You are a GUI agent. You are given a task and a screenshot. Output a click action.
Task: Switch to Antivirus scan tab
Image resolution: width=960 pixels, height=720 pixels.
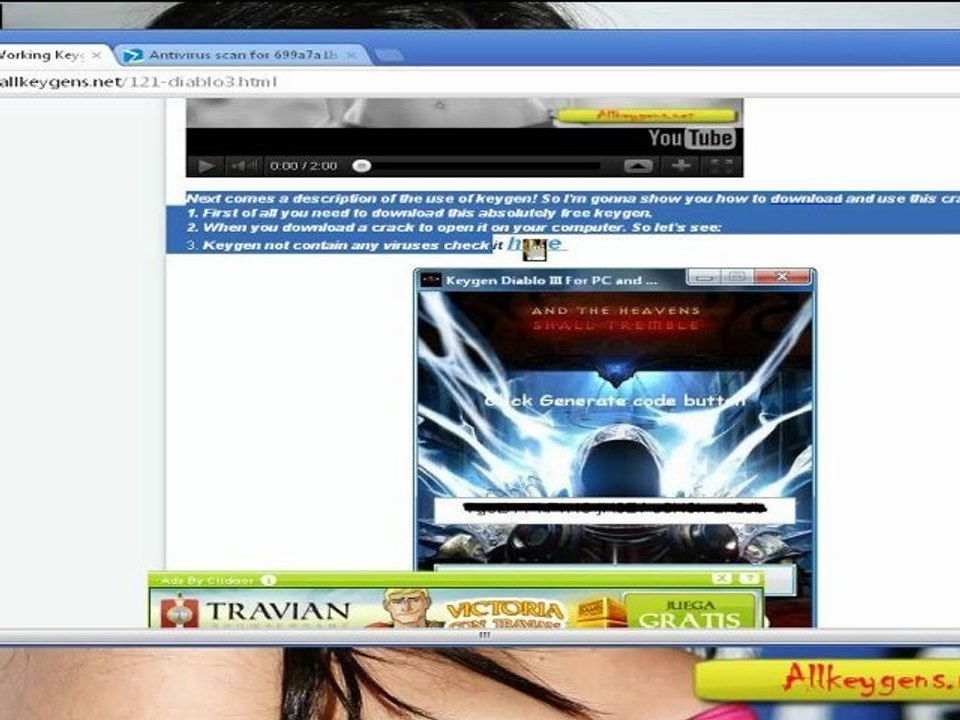coord(242,55)
